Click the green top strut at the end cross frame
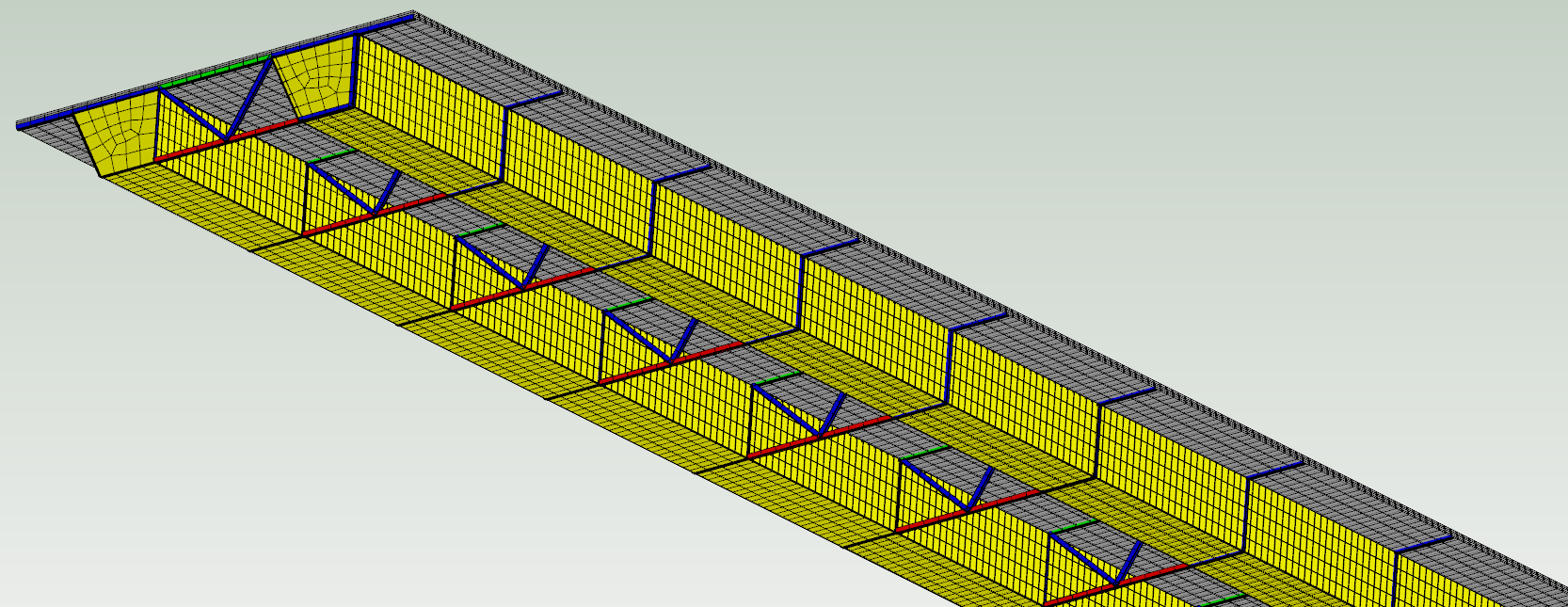This screenshot has width=1568, height=607. (x=215, y=72)
